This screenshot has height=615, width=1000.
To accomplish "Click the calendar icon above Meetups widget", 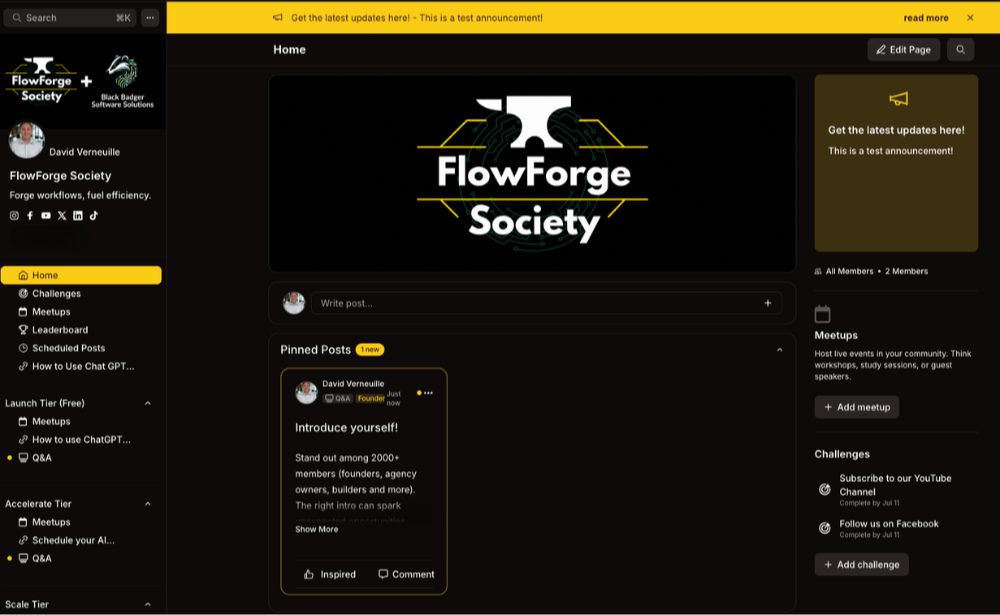I will (x=823, y=314).
